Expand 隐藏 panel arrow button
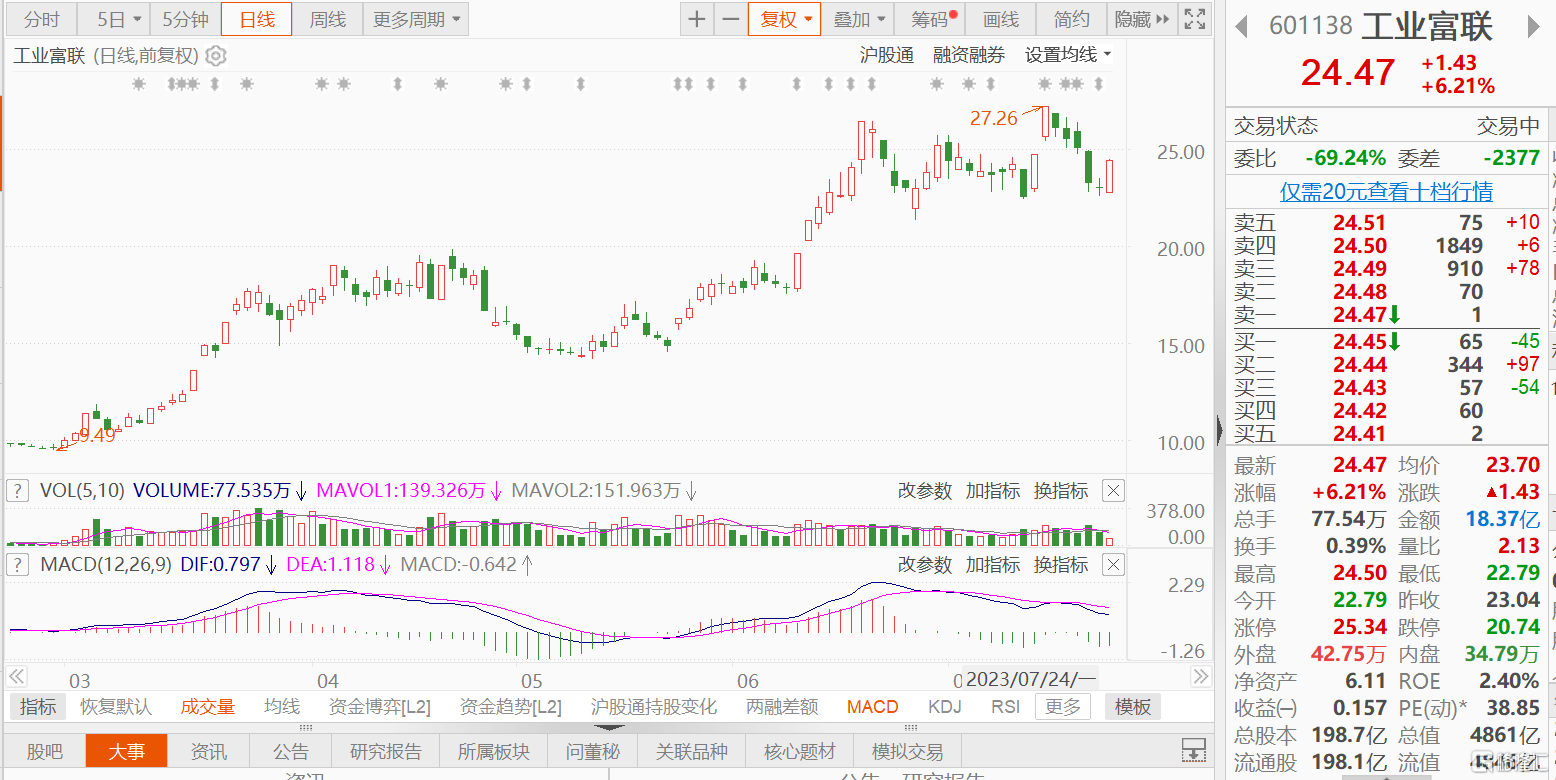The width and height of the screenshot is (1556, 780). 1142,19
